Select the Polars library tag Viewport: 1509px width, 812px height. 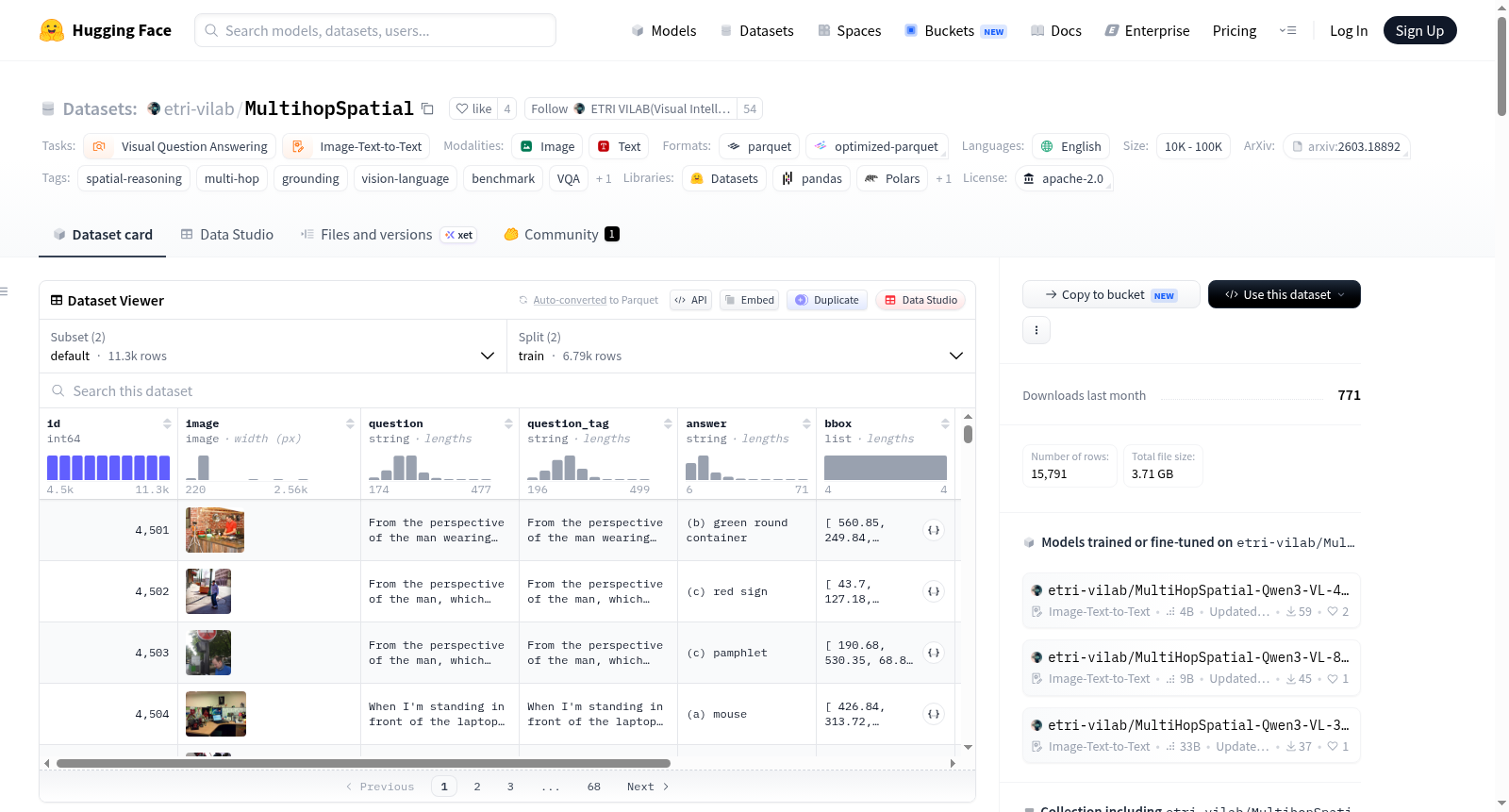tap(892, 178)
